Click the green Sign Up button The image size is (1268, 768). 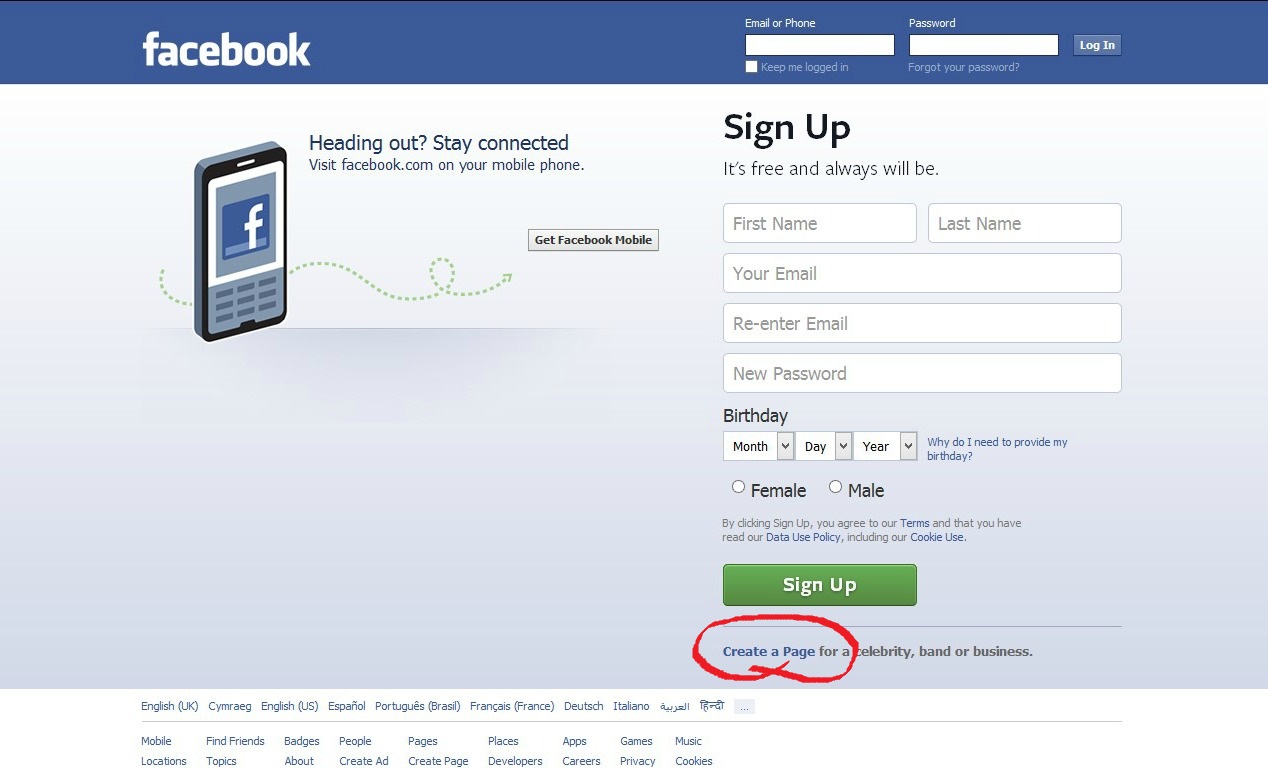pyautogui.click(x=820, y=585)
